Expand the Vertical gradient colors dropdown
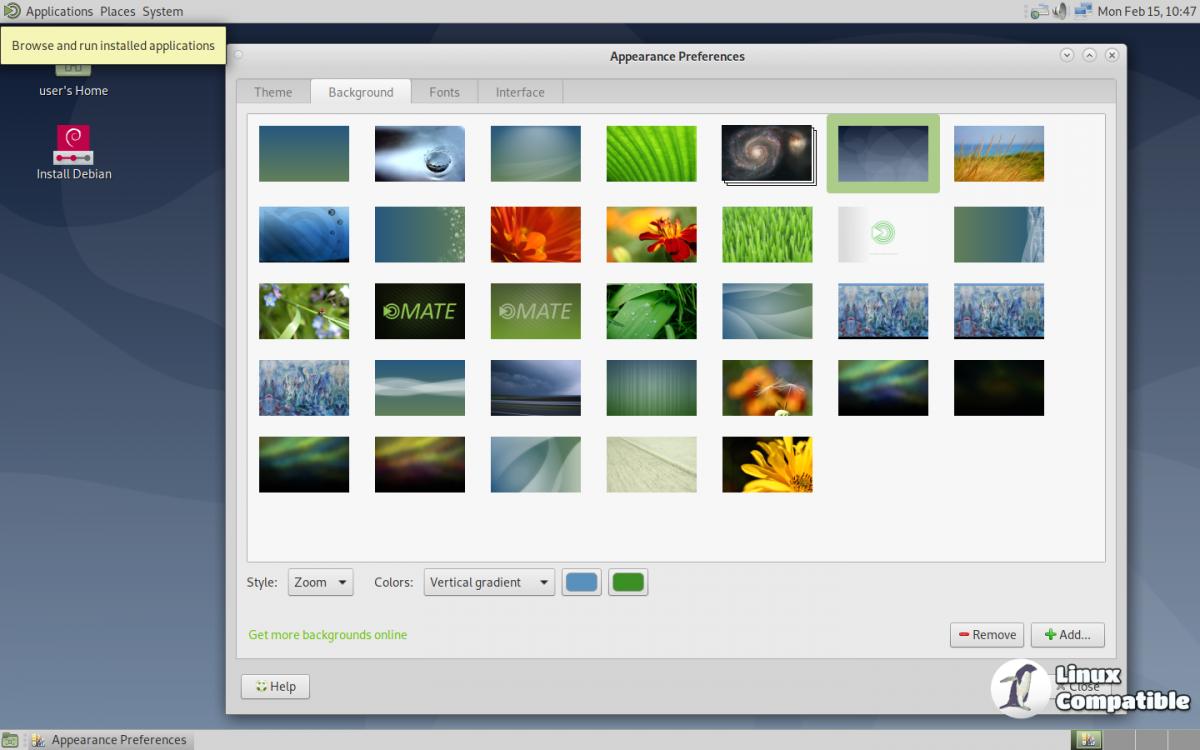The height and width of the screenshot is (750, 1200). (x=489, y=582)
